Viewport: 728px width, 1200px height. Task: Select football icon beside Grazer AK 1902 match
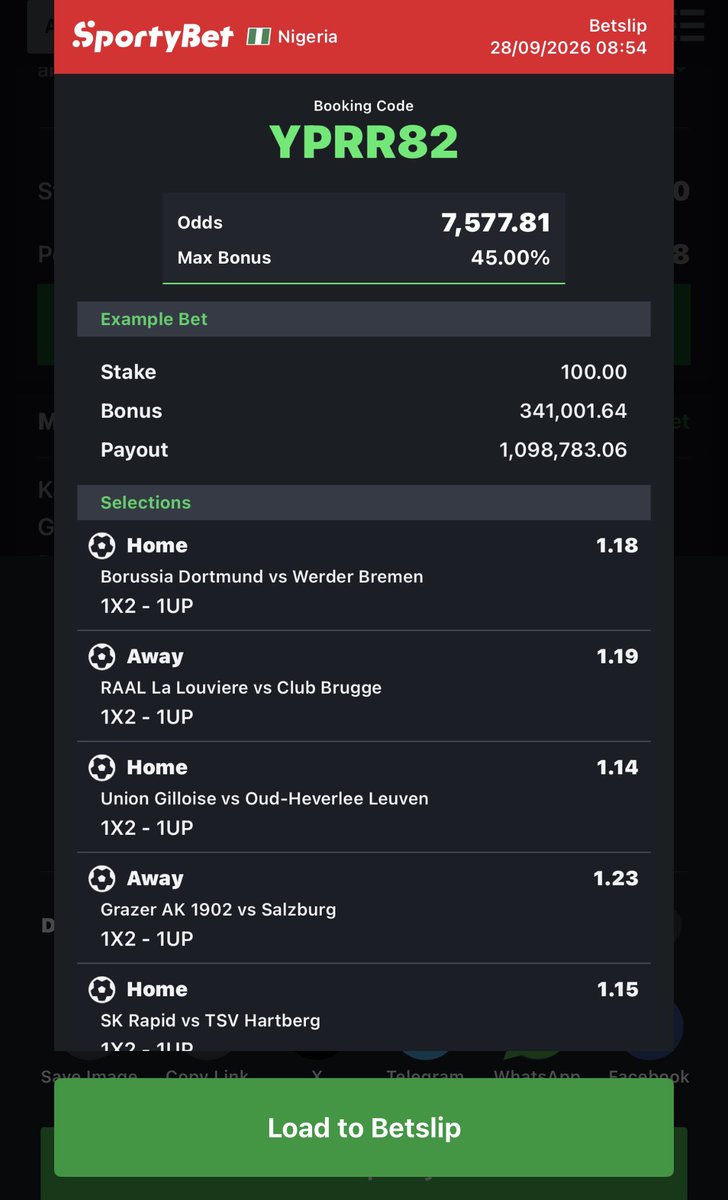click(102, 878)
